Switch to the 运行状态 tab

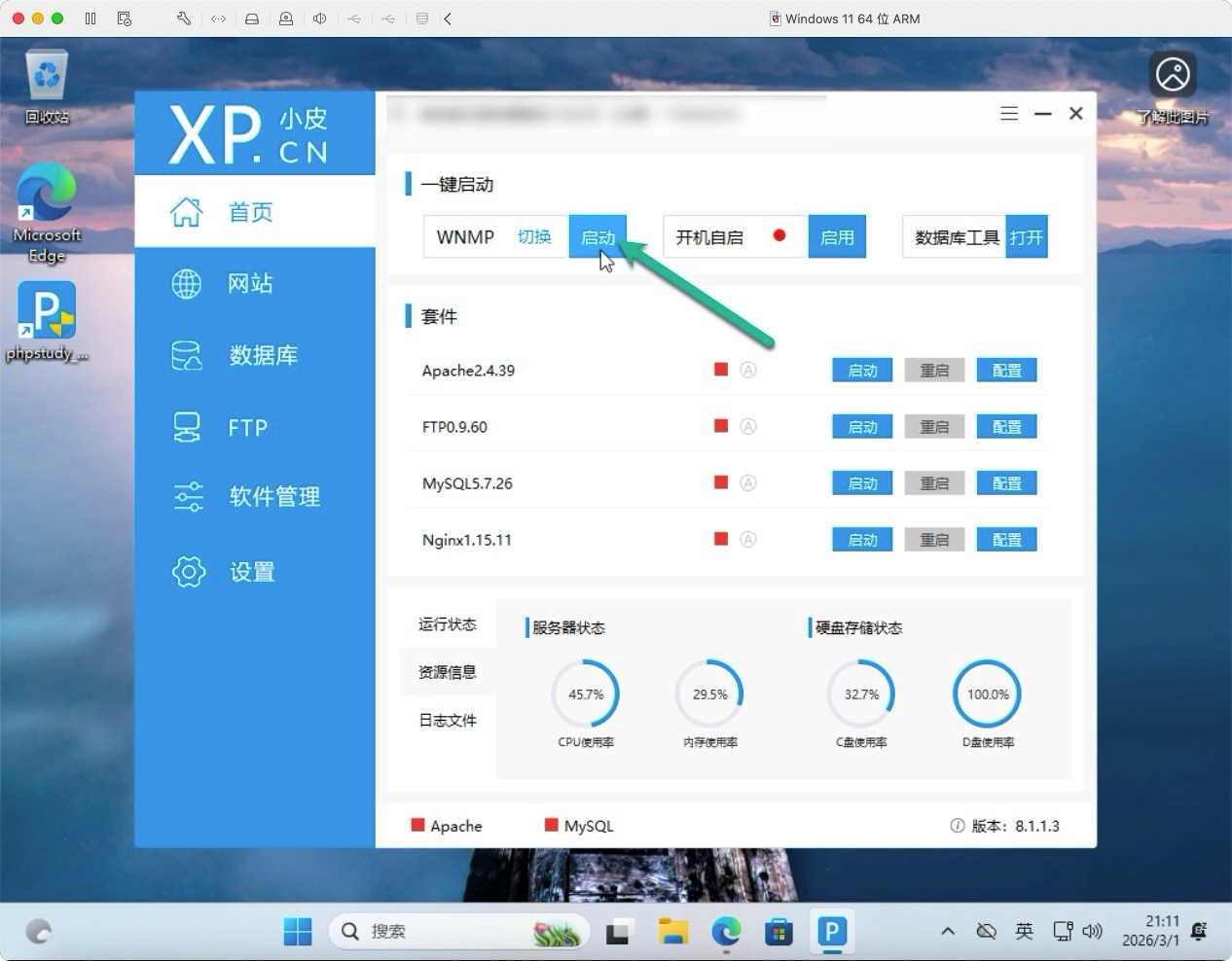448,623
